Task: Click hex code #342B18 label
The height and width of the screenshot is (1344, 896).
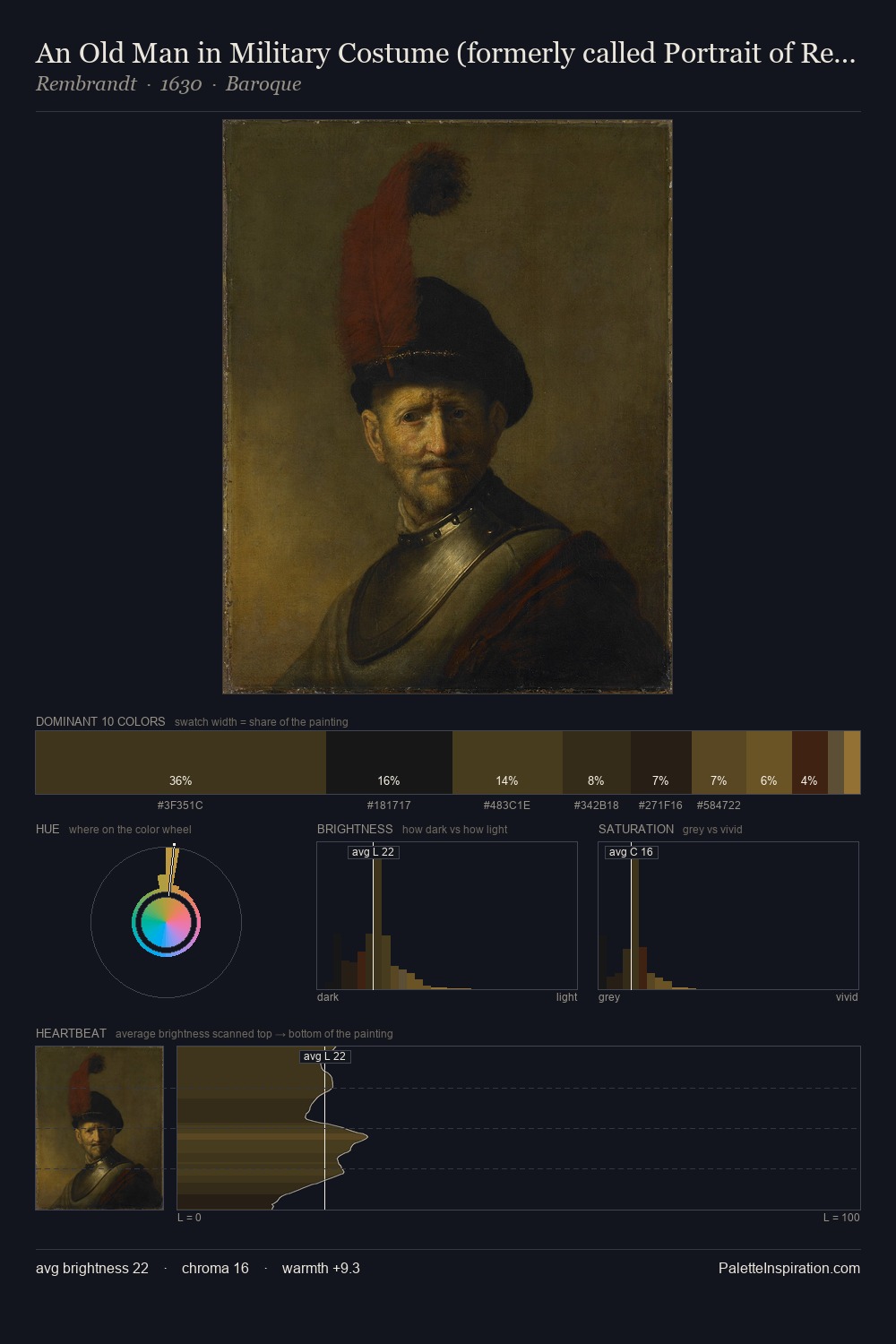Action: pos(597,806)
